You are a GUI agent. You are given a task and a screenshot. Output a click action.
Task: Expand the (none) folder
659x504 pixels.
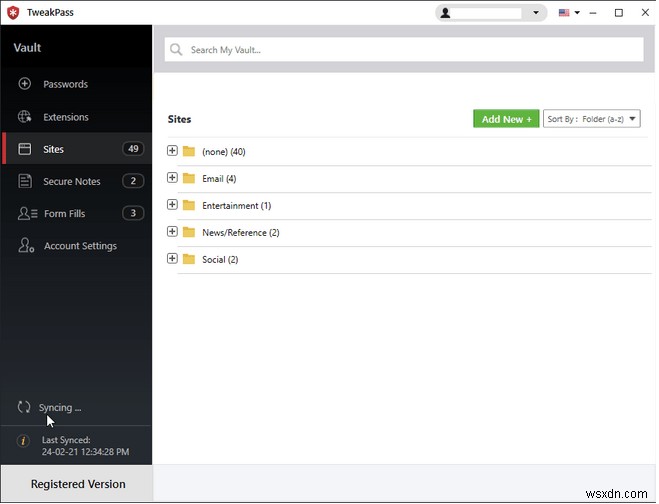172,150
